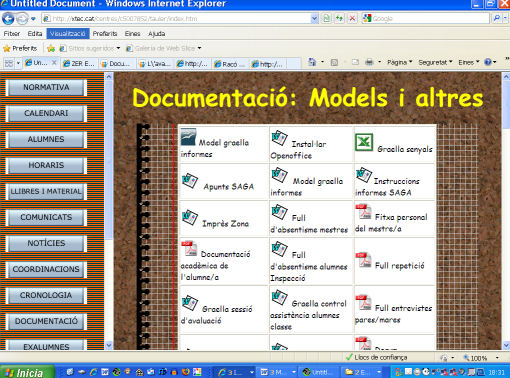Open the address bar history dropdown arrow
This screenshot has height=378, width=510.
coord(314,19)
